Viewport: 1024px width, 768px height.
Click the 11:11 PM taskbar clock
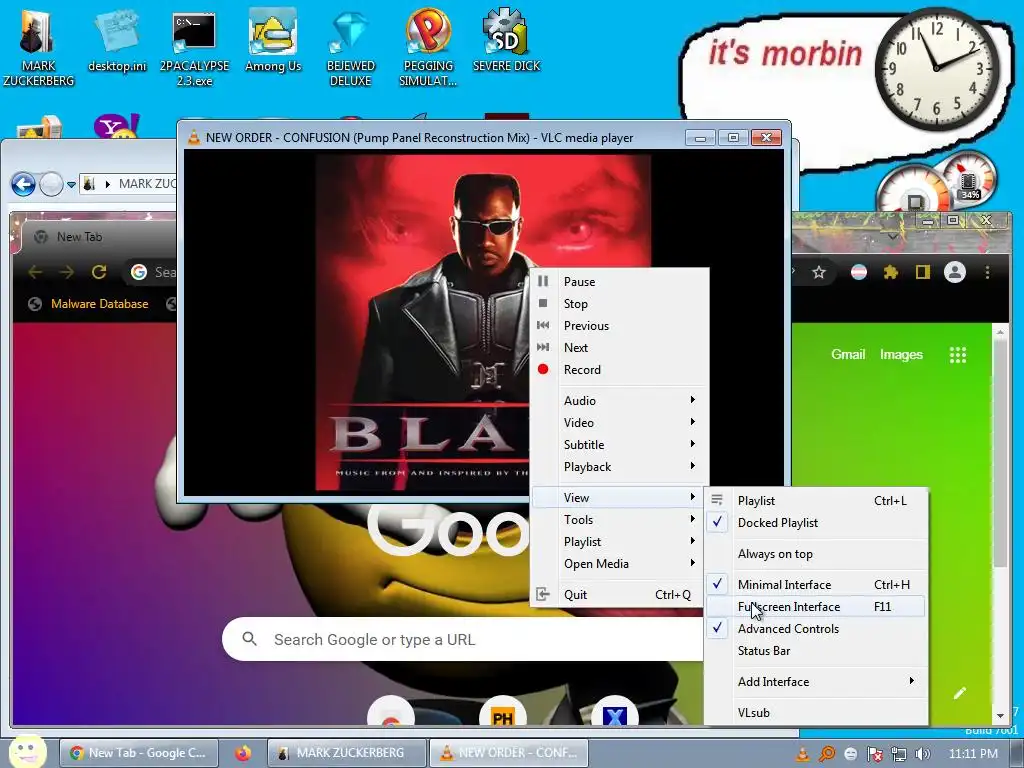973,754
